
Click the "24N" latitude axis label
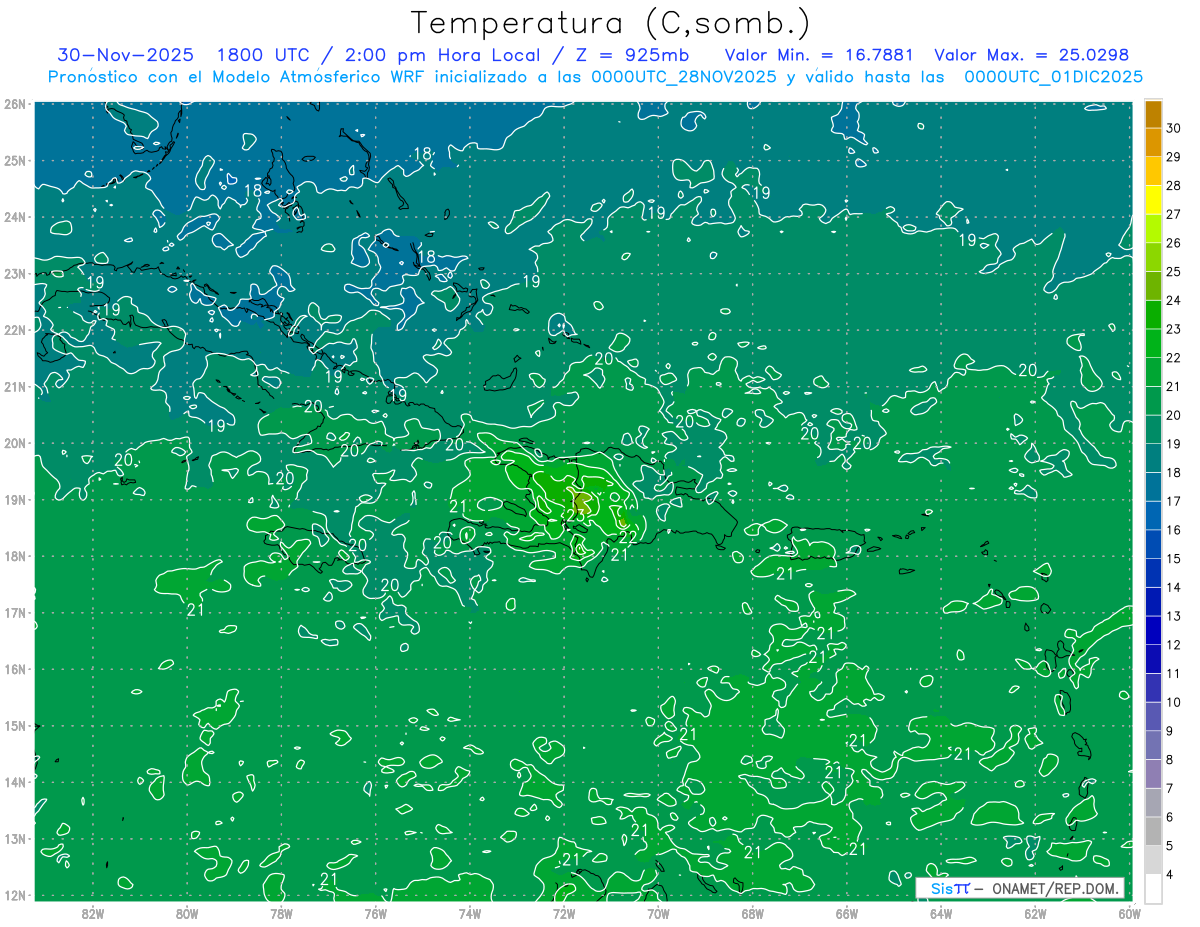tap(15, 217)
